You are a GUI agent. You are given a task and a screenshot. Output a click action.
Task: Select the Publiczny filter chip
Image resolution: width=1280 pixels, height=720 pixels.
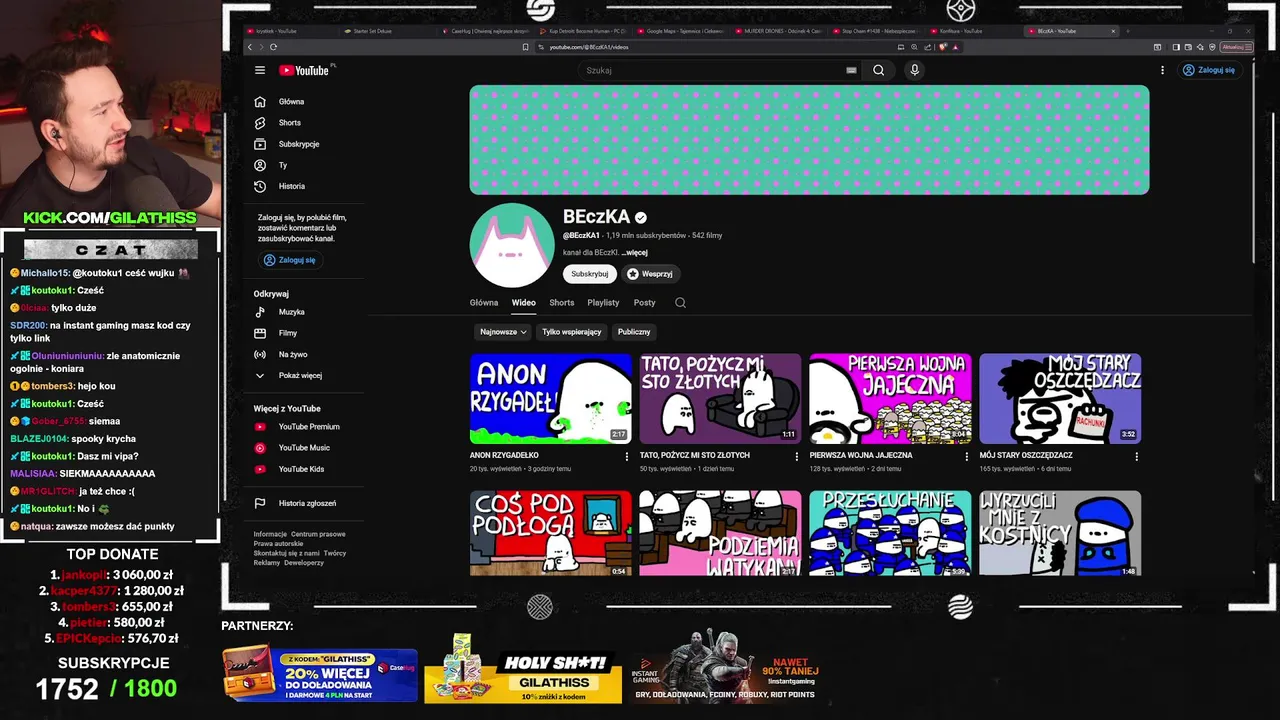tap(634, 332)
